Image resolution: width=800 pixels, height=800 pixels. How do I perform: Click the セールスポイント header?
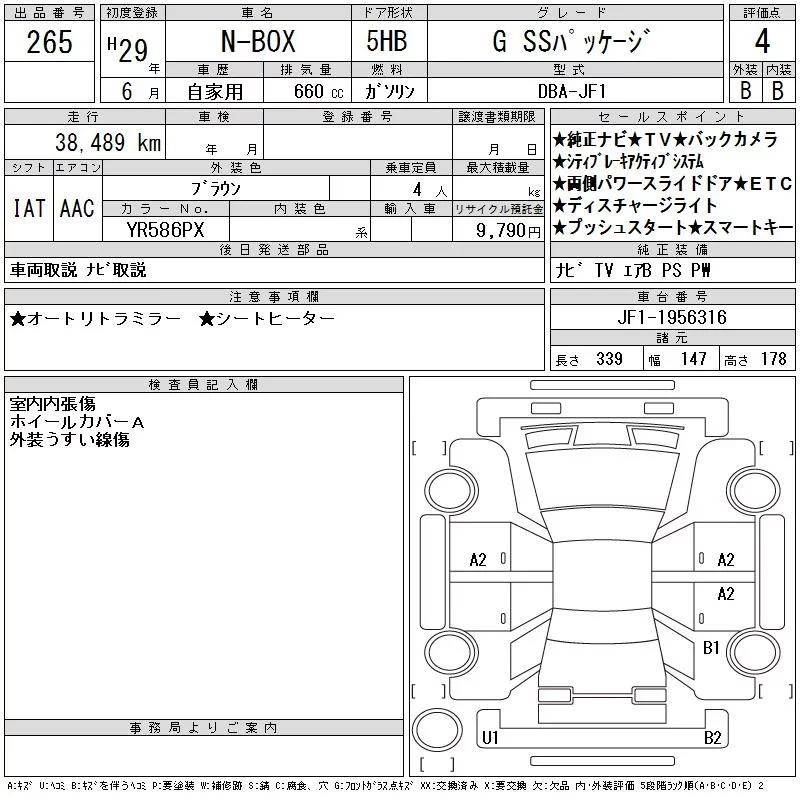coord(672,117)
